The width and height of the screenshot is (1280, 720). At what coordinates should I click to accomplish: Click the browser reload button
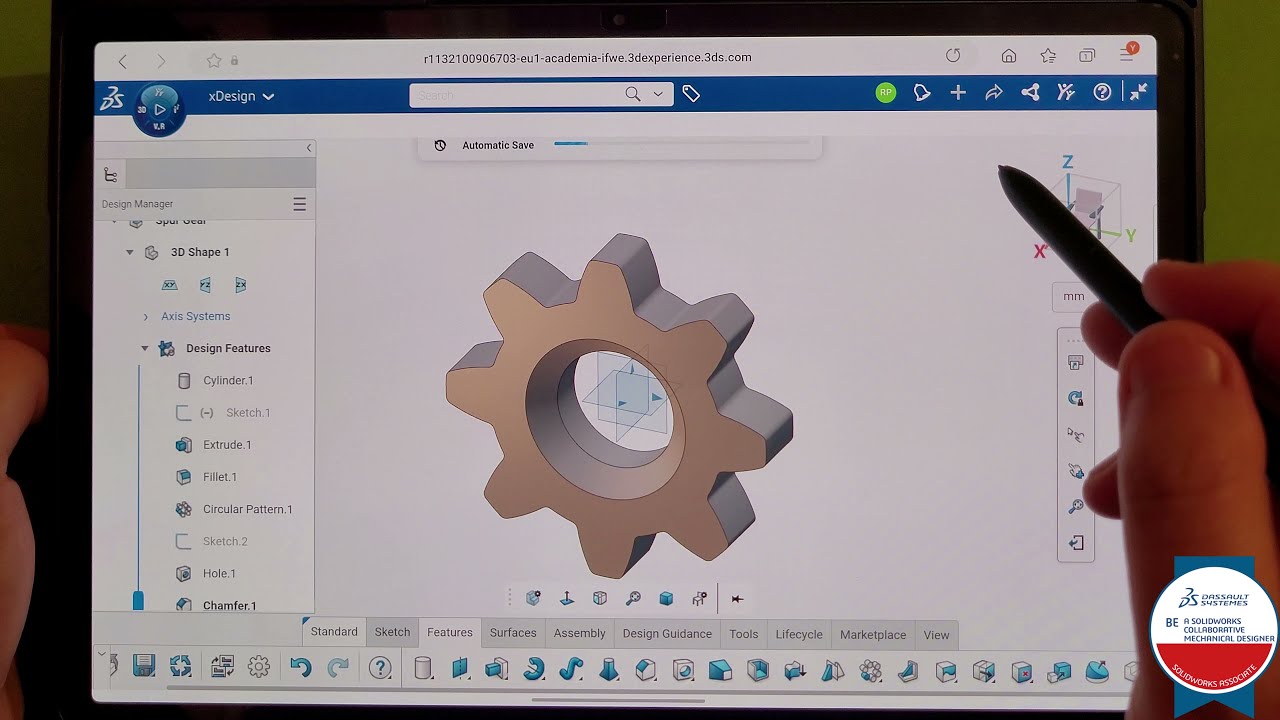[953, 56]
